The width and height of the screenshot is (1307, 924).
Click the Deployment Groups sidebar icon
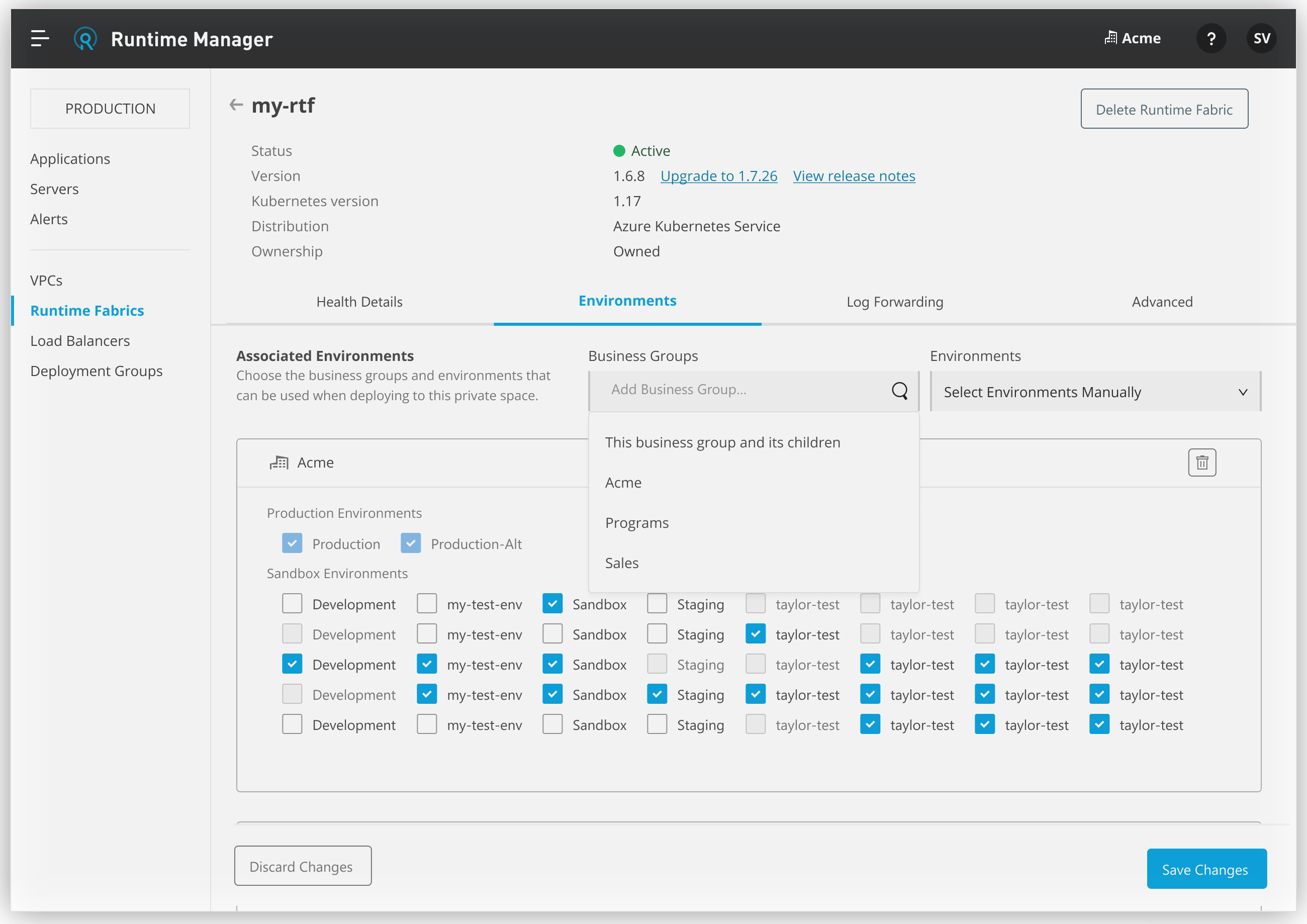[95, 370]
